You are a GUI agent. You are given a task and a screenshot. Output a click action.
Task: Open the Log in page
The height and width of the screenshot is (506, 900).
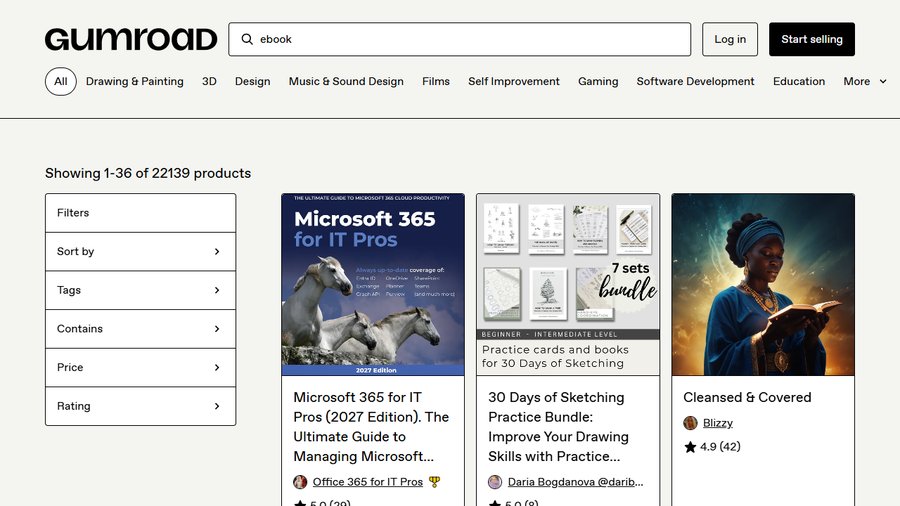point(730,39)
